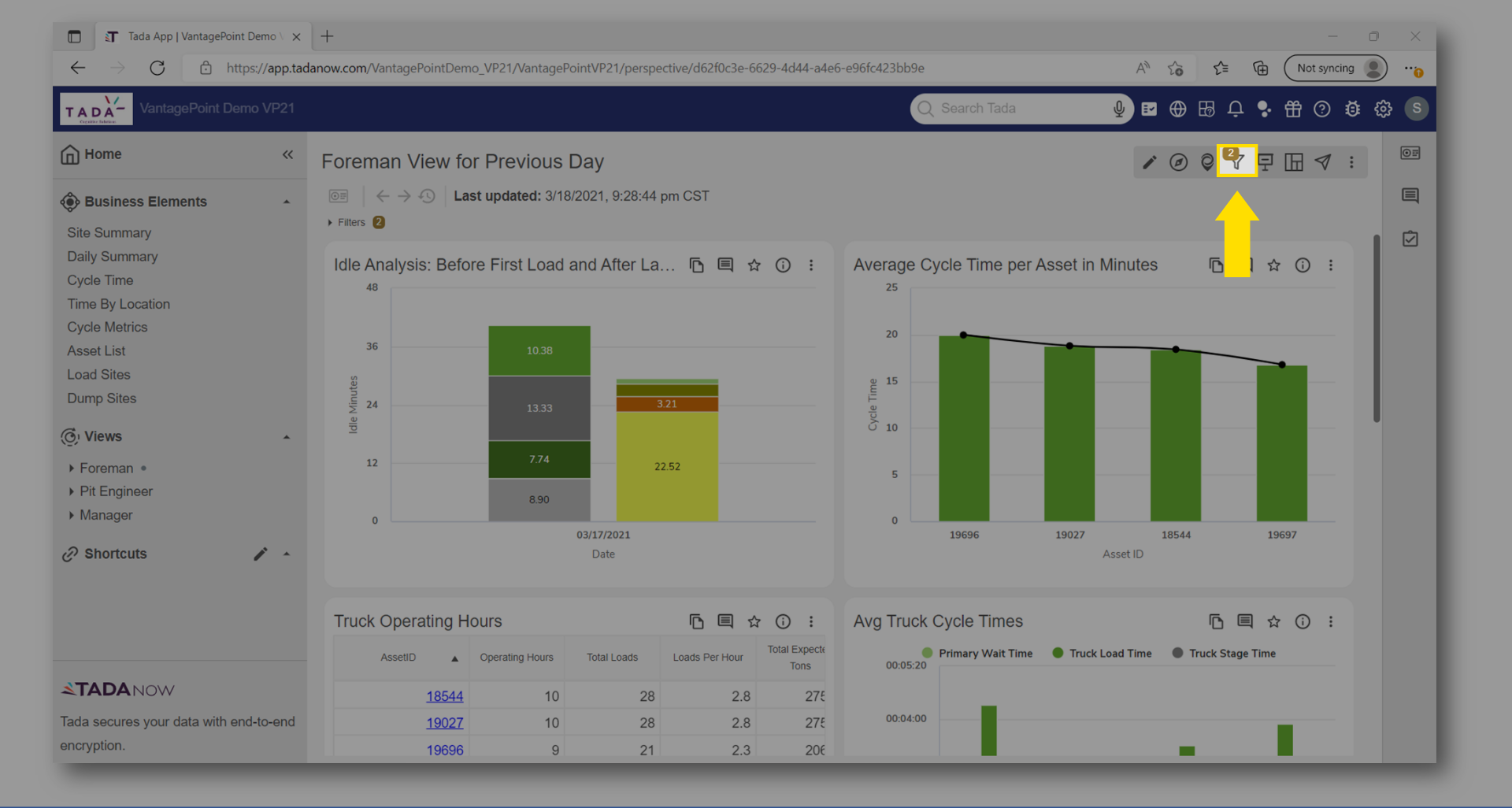Expand the Foreman views tree item
Image resolution: width=1512 pixels, height=808 pixels.
[72, 469]
